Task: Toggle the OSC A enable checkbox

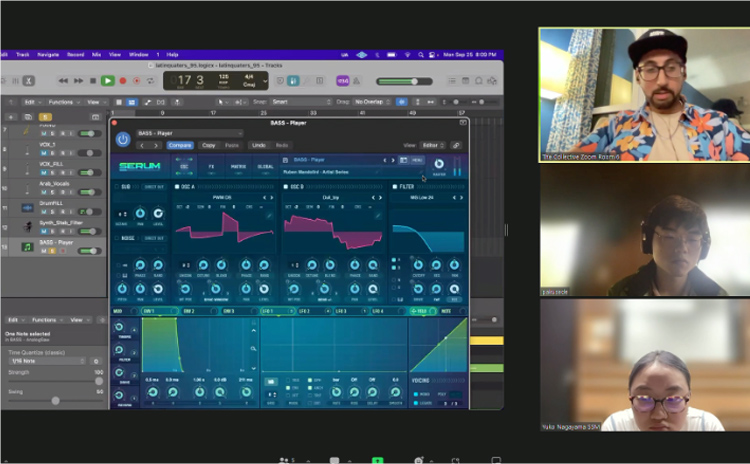Action: click(177, 187)
